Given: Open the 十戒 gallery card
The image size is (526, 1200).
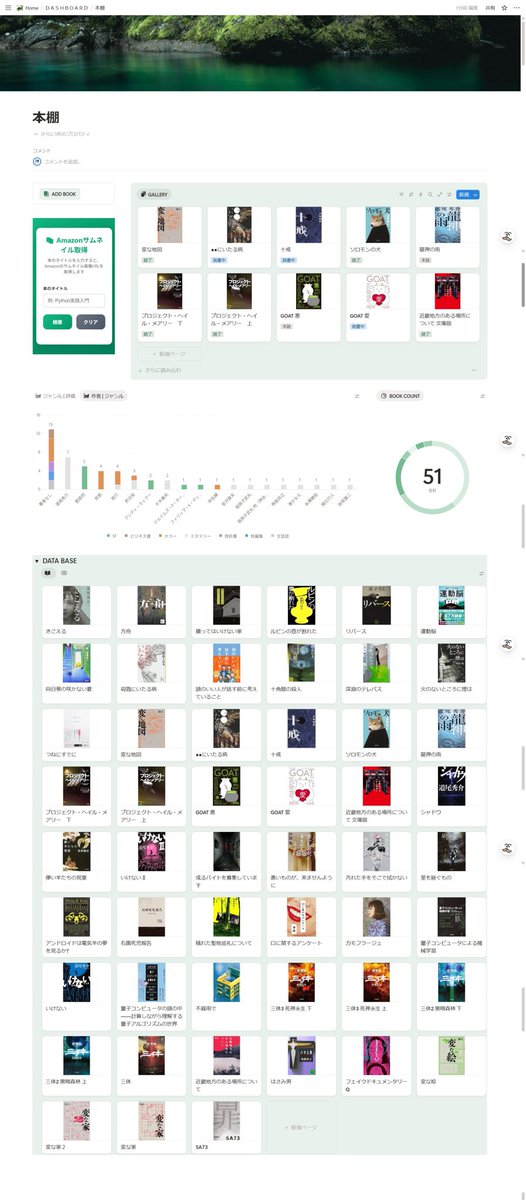Looking at the screenshot, I should pos(309,237).
